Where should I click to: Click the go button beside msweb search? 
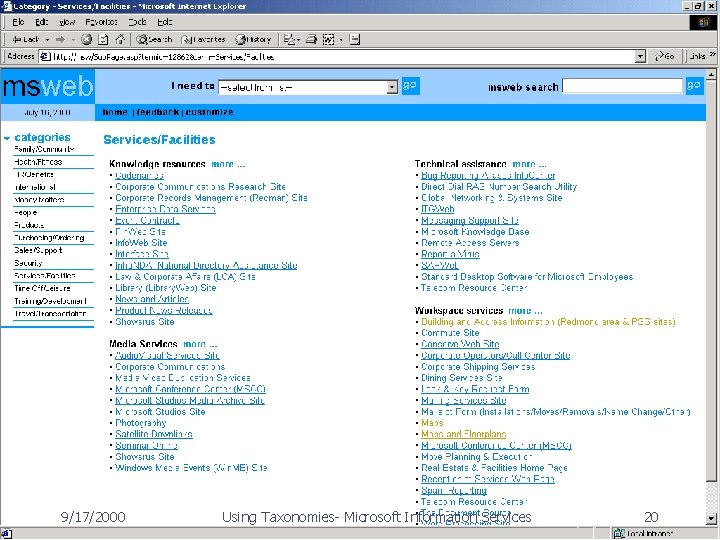click(x=694, y=86)
